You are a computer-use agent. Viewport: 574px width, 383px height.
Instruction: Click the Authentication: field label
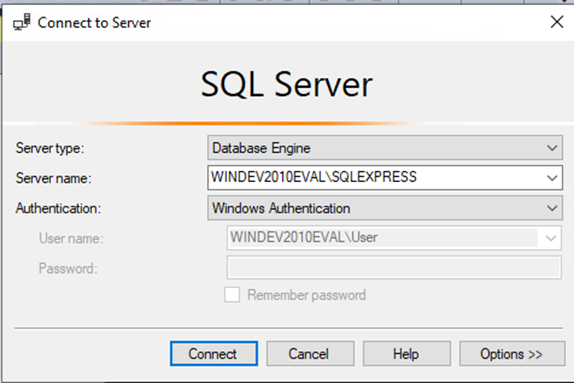tap(58, 208)
